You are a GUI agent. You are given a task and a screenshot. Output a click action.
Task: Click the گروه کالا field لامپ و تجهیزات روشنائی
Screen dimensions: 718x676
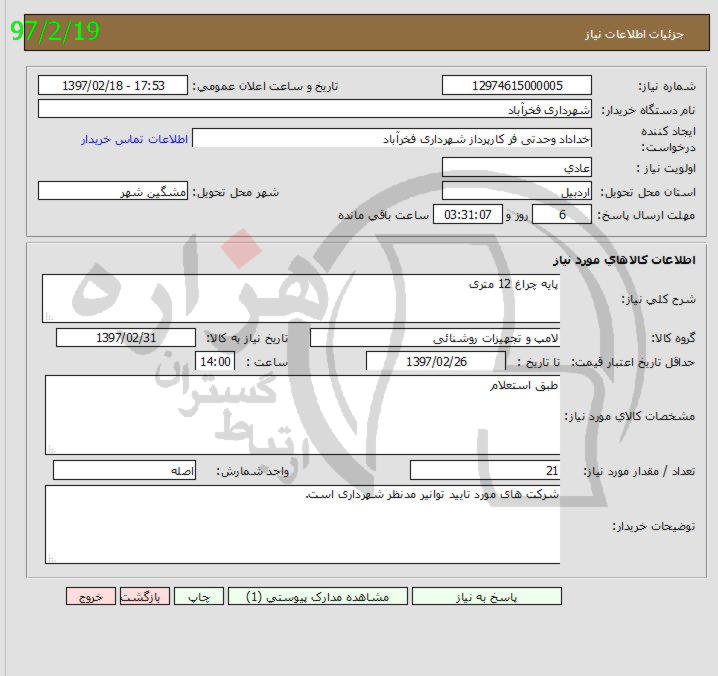[x=435, y=338]
